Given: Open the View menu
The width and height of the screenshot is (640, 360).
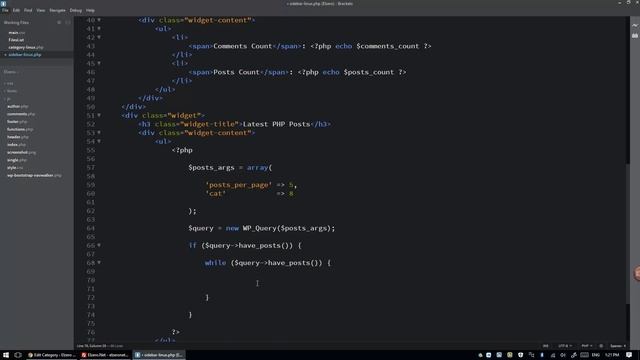Looking at the screenshot, I should (x=41, y=10).
